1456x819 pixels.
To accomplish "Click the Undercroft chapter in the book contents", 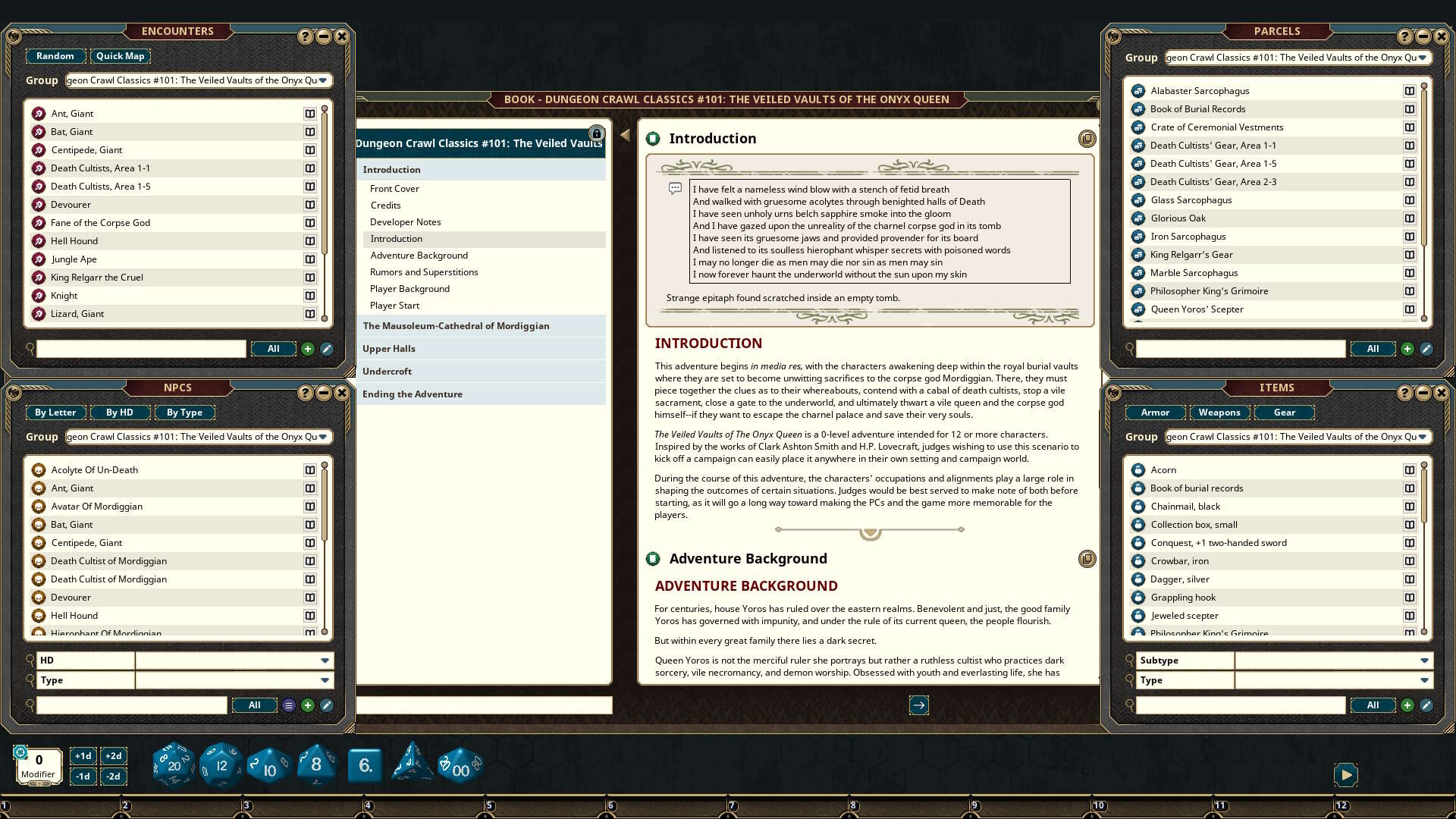I will tap(387, 371).
